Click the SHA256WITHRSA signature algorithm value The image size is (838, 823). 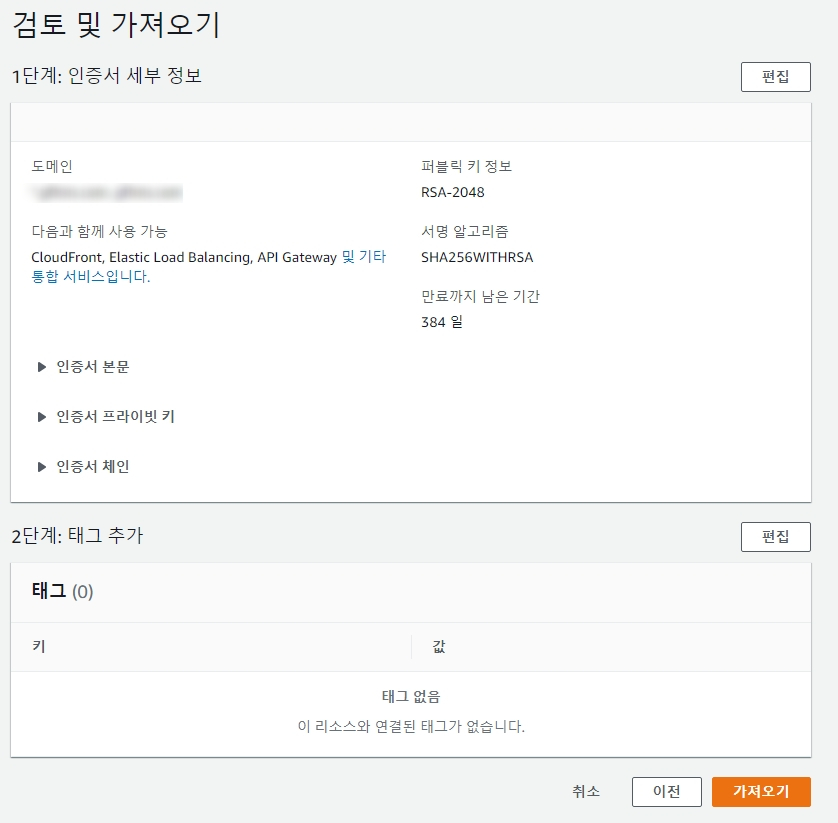[477, 257]
